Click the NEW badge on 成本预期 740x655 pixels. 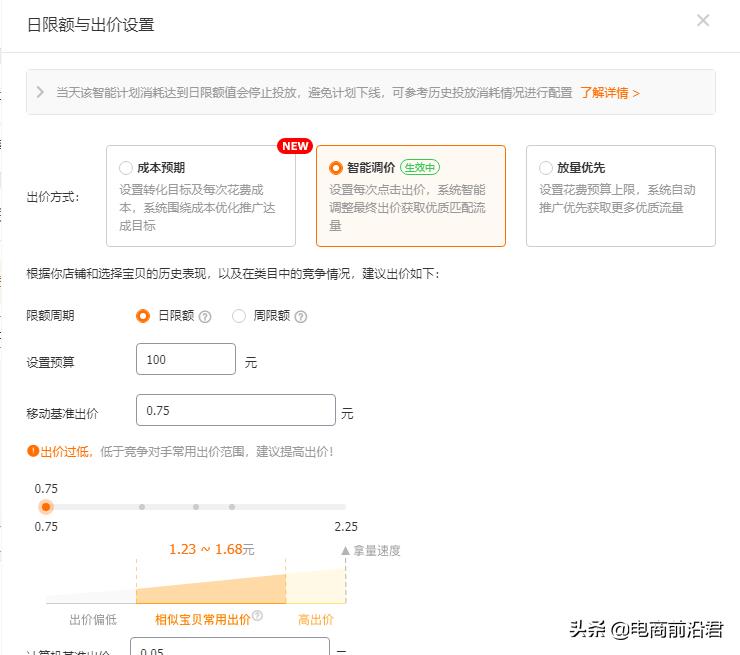(x=295, y=146)
